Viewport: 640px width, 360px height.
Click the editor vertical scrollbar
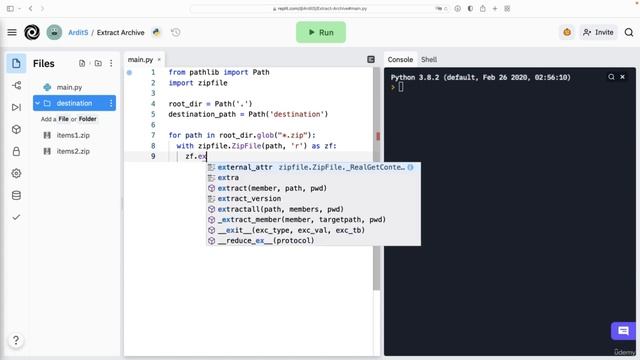click(x=377, y=180)
